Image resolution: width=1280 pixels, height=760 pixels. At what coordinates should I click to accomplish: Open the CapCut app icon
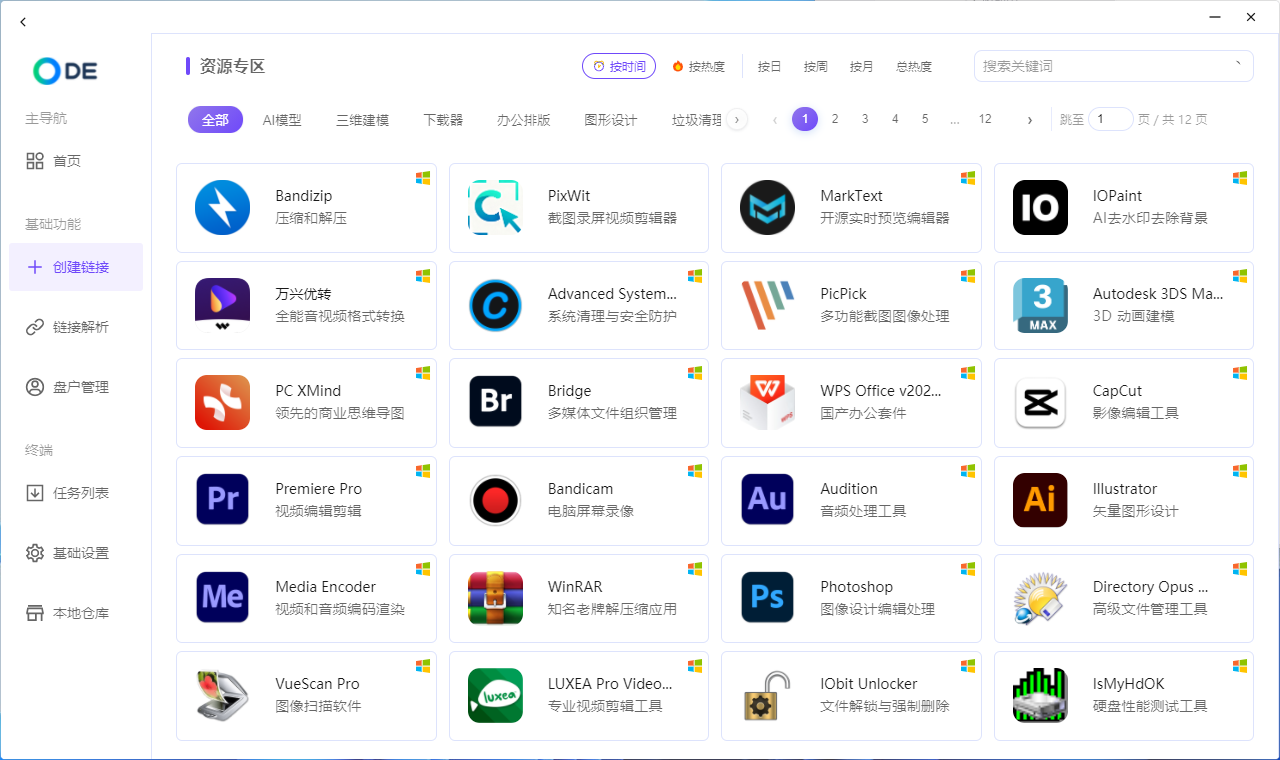[x=1040, y=402]
